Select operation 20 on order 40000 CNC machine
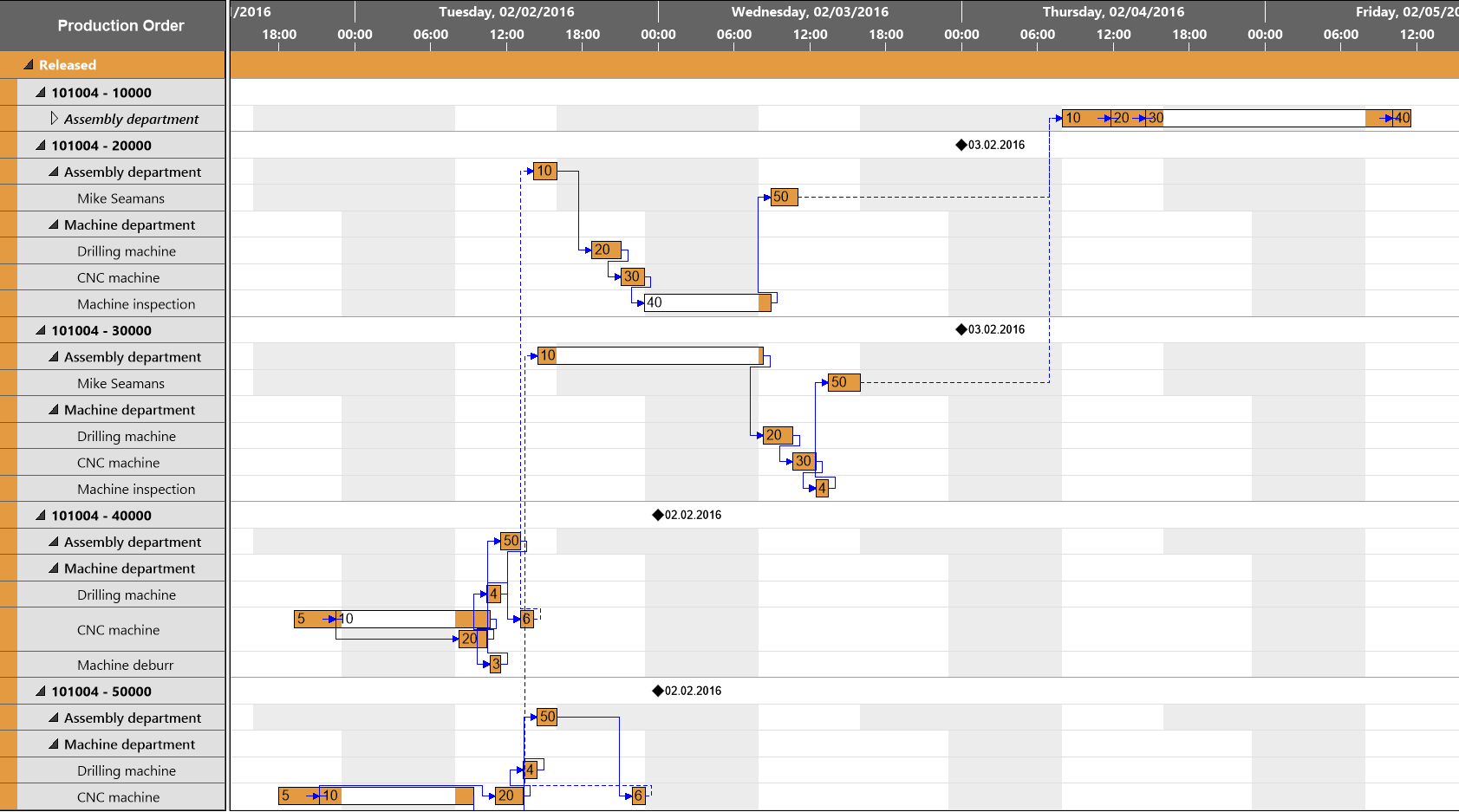This screenshot has width=1459, height=812. pos(473,639)
